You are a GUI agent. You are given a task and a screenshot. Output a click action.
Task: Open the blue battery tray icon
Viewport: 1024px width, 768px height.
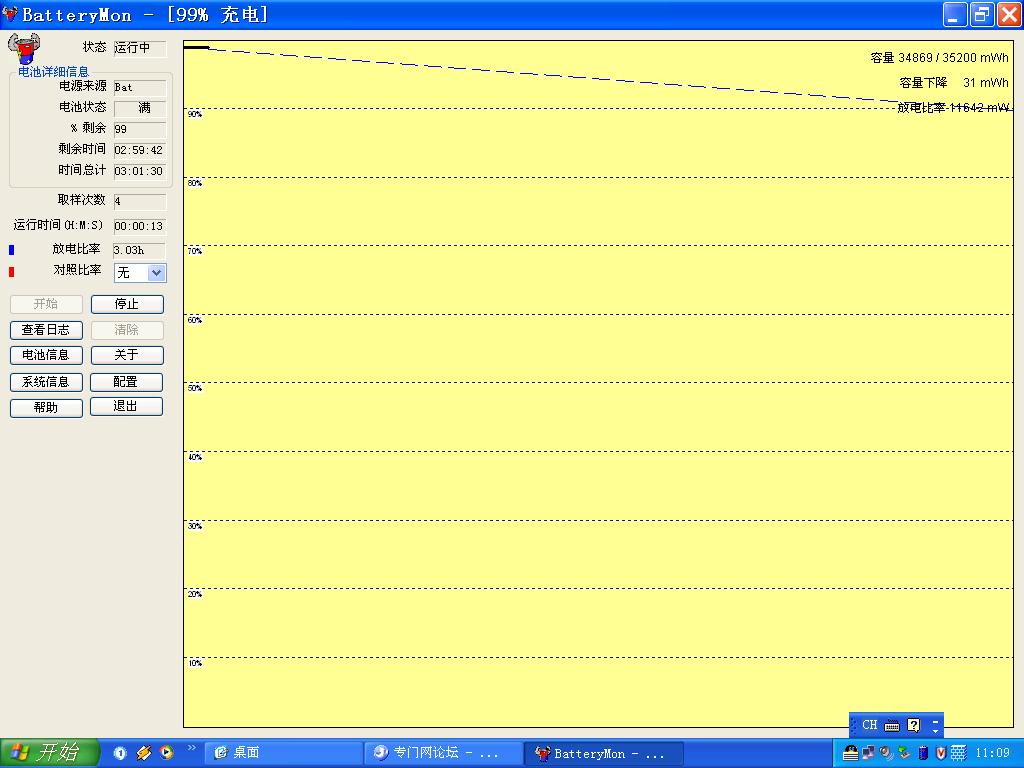923,753
